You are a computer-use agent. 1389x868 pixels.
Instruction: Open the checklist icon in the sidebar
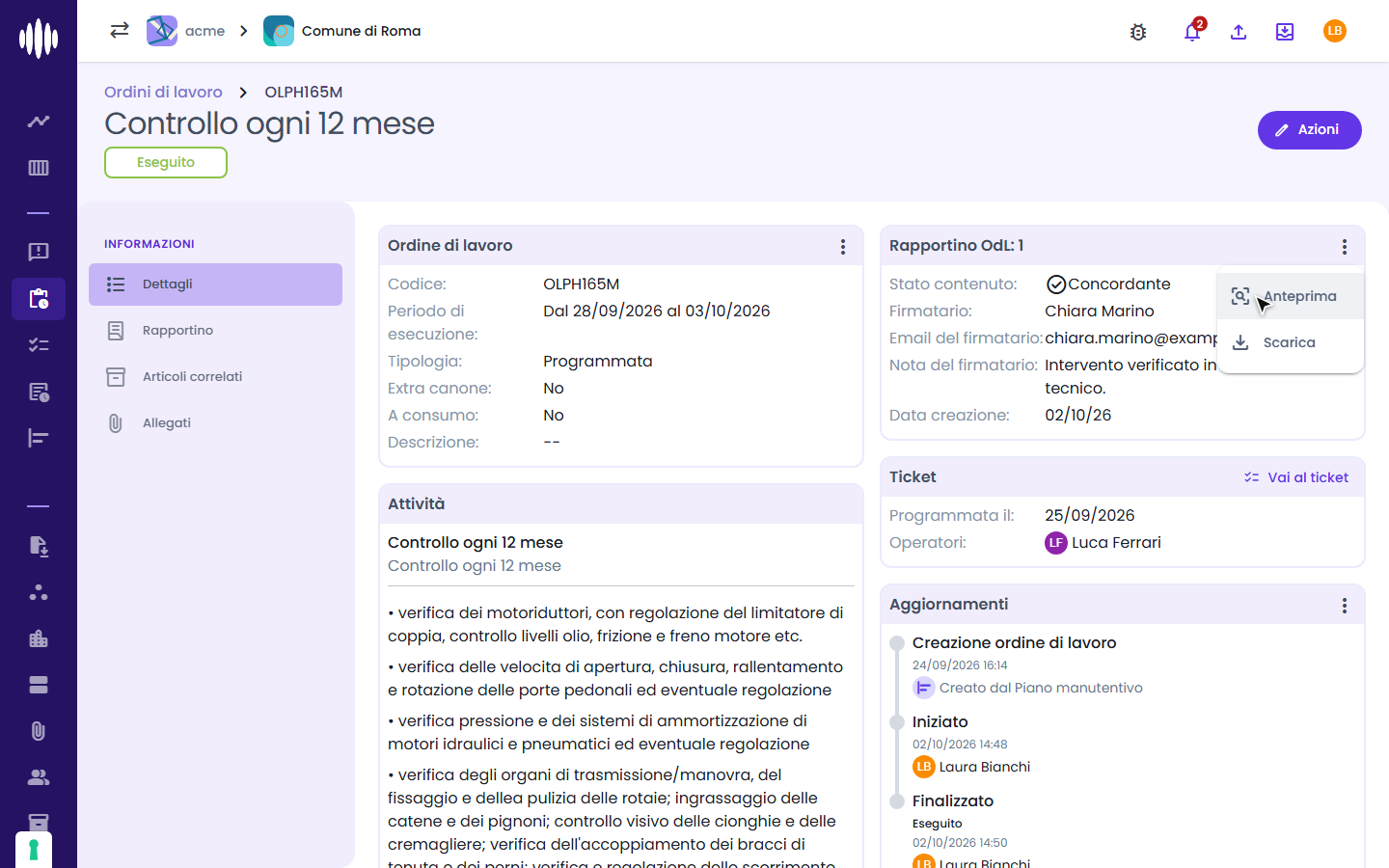(x=39, y=345)
